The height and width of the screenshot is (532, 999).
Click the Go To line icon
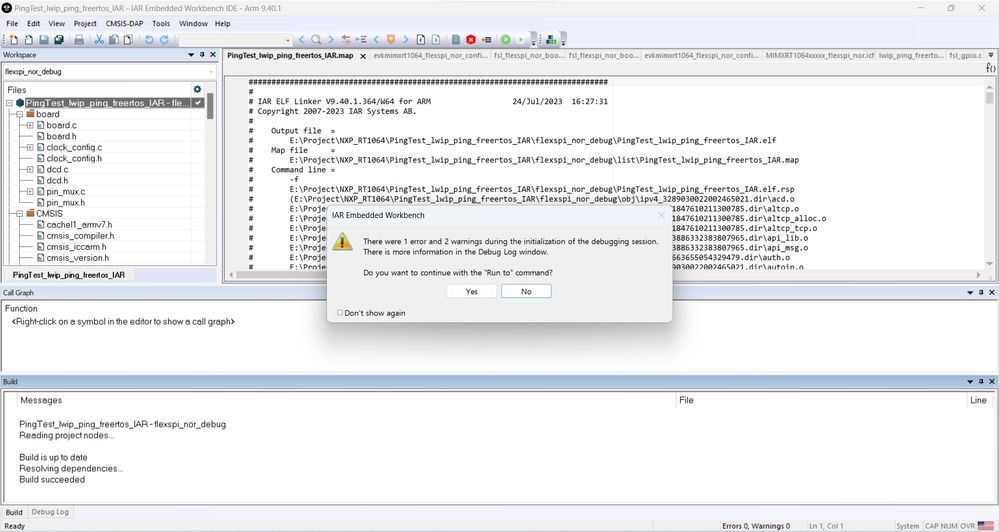(x=361, y=40)
